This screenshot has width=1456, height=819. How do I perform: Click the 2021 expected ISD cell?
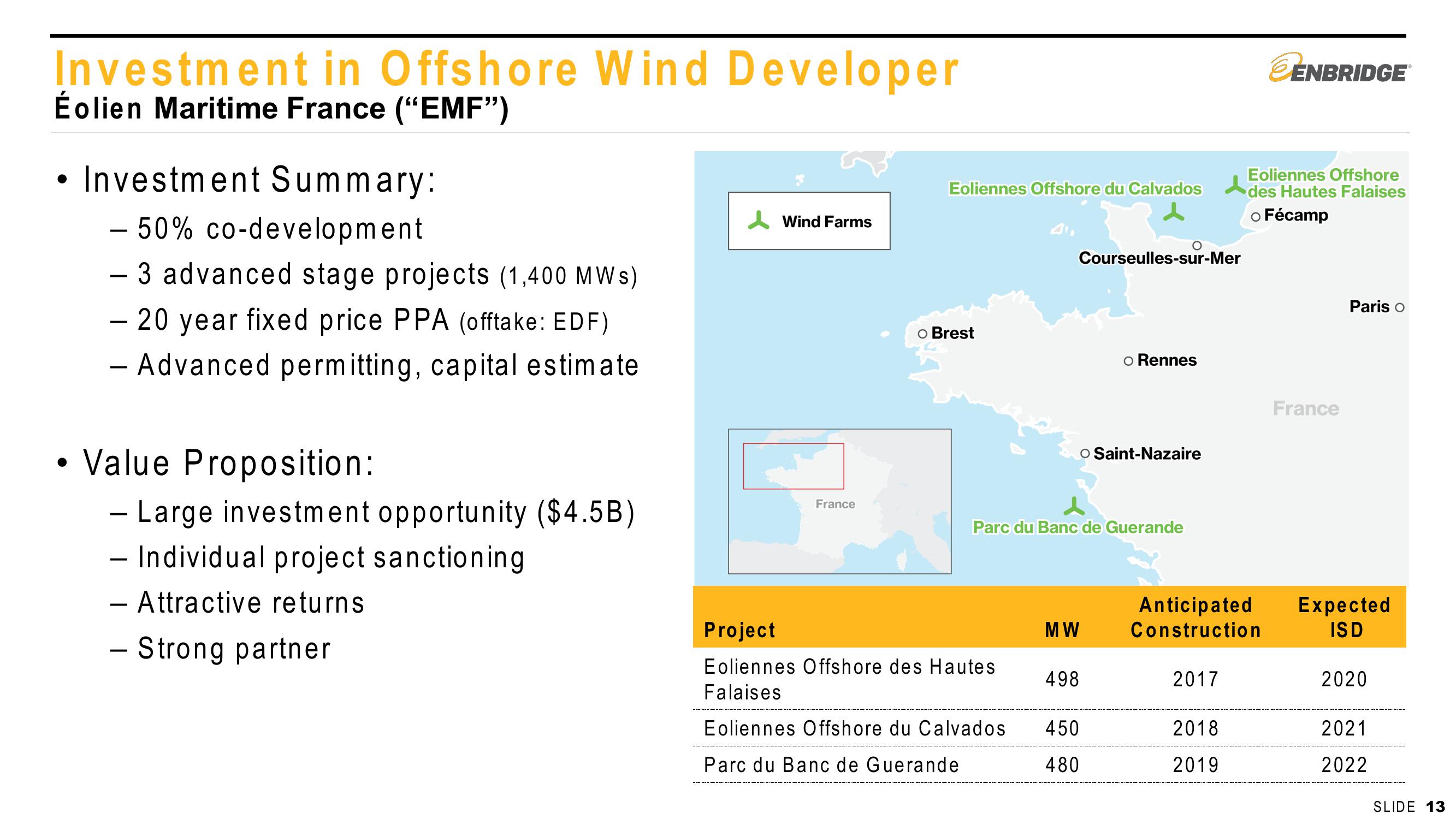coord(1344,728)
